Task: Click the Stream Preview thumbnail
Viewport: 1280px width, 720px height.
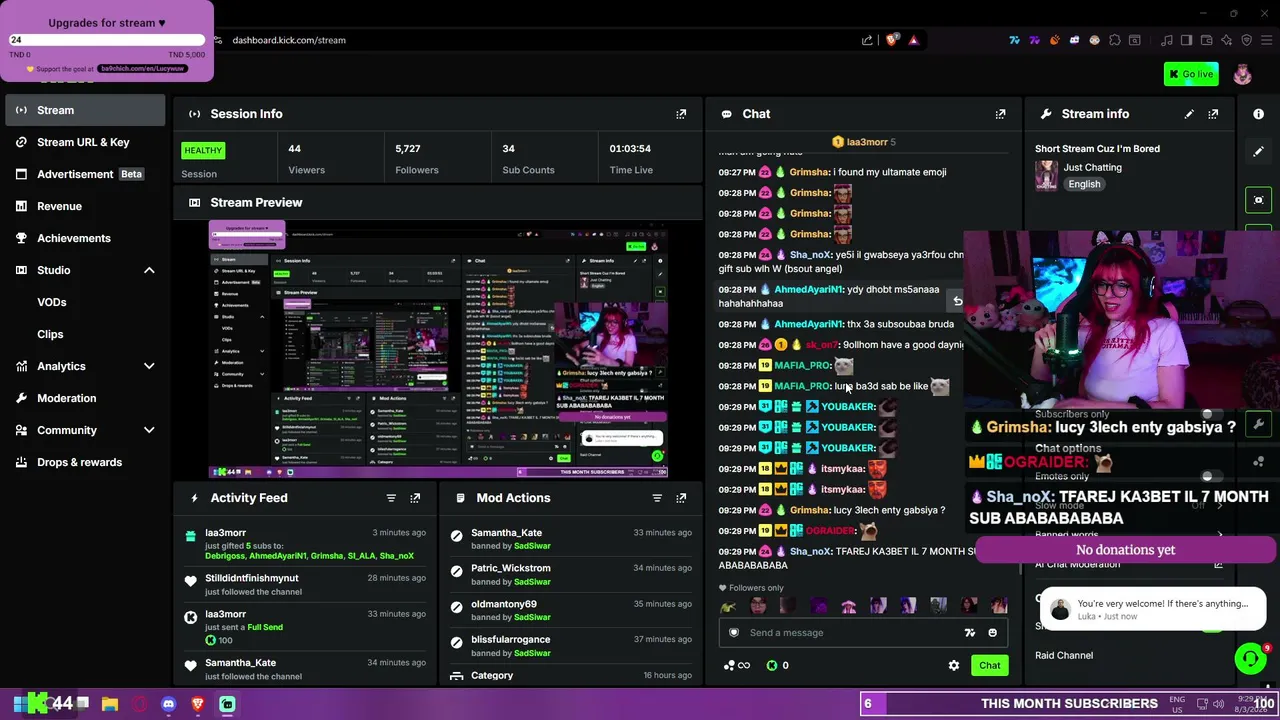Action: click(x=438, y=349)
